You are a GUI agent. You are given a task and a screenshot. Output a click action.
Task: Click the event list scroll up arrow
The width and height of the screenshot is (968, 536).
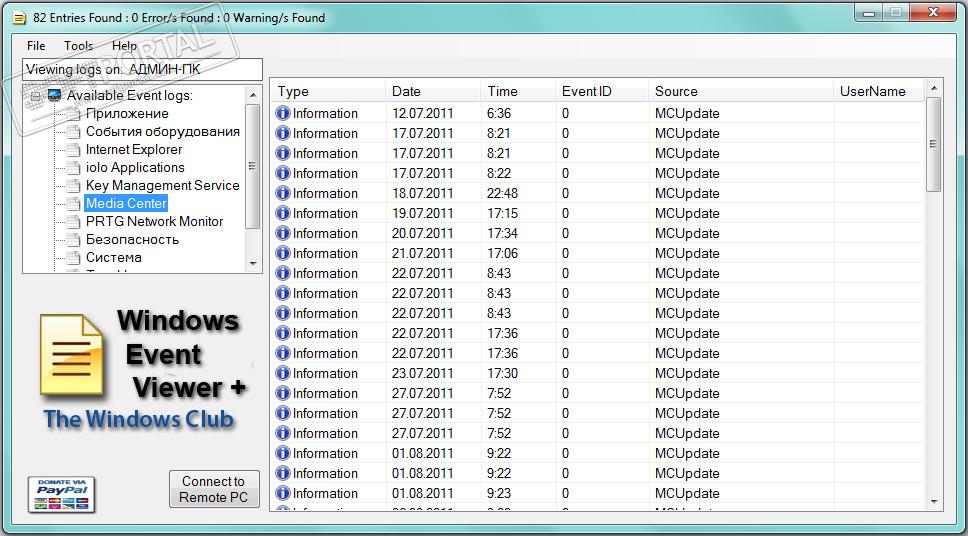coord(933,88)
